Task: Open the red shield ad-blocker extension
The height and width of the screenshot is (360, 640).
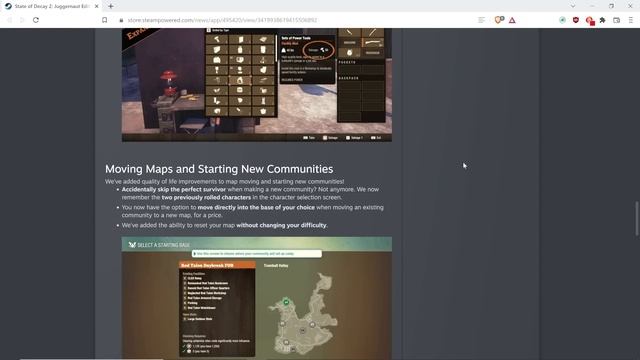Action: coord(576,20)
